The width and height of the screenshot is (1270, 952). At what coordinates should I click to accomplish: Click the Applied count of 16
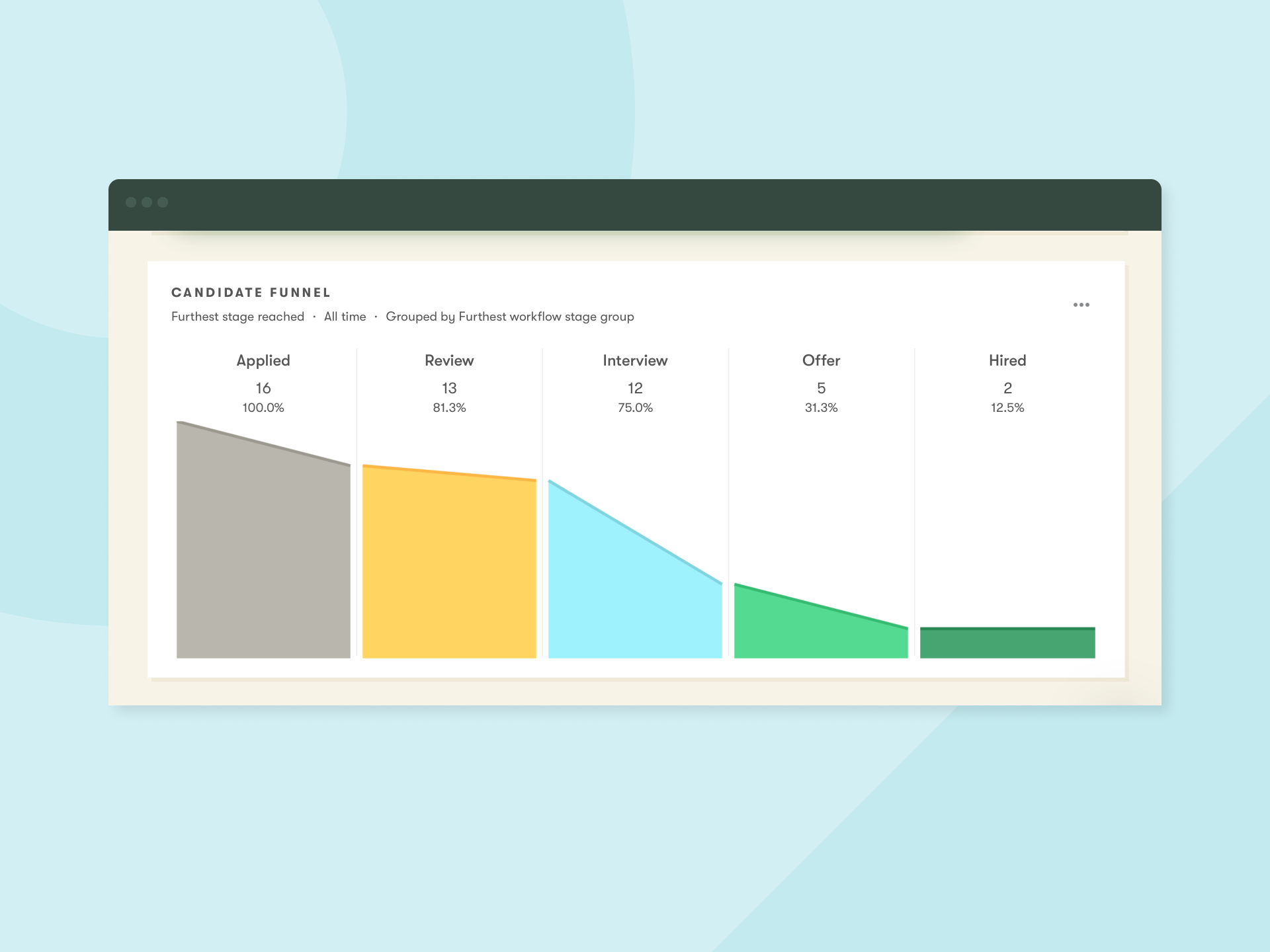point(263,388)
